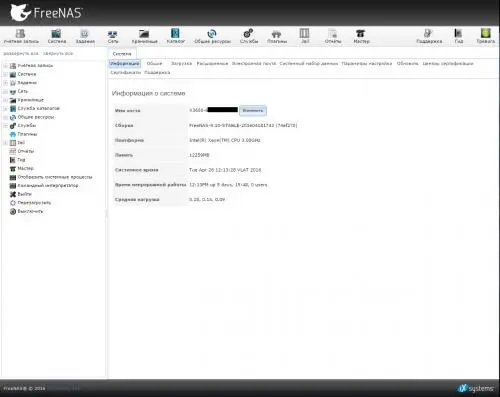The height and width of the screenshot is (397, 500).
Task: Expand the Jail tree node
Action: (5, 143)
